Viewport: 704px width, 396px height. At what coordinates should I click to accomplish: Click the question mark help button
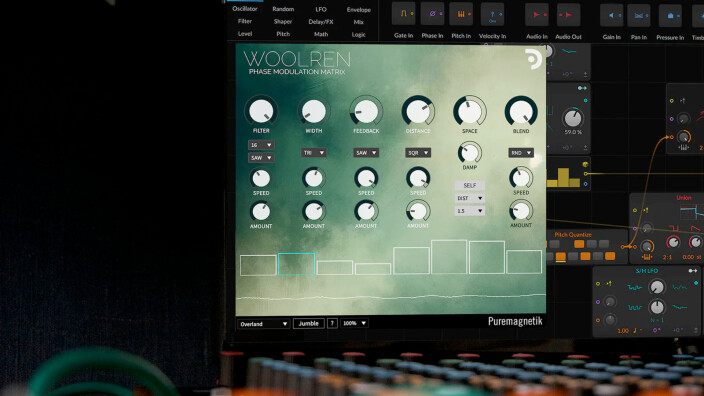pos(332,323)
